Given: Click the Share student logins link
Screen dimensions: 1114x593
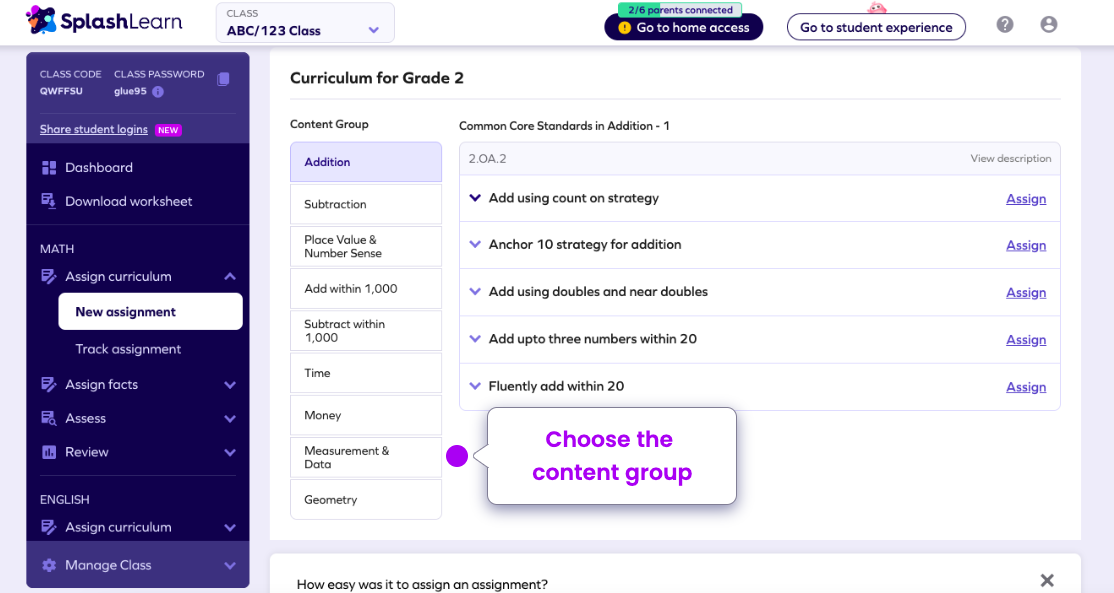Looking at the screenshot, I should click(x=94, y=129).
